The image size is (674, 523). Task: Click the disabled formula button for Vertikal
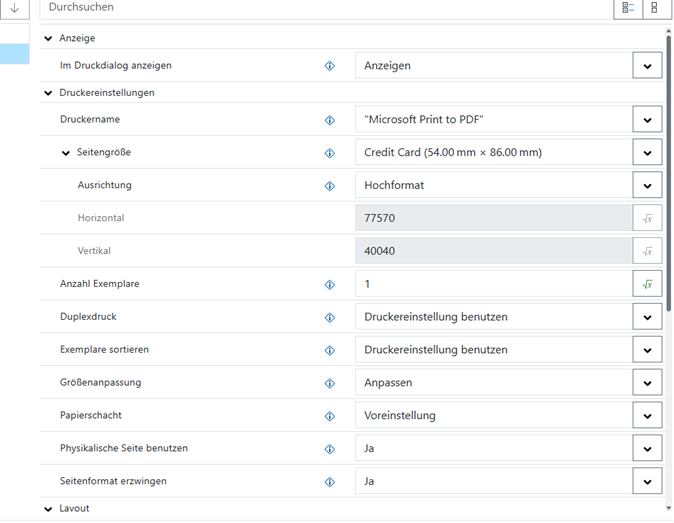pos(647,251)
